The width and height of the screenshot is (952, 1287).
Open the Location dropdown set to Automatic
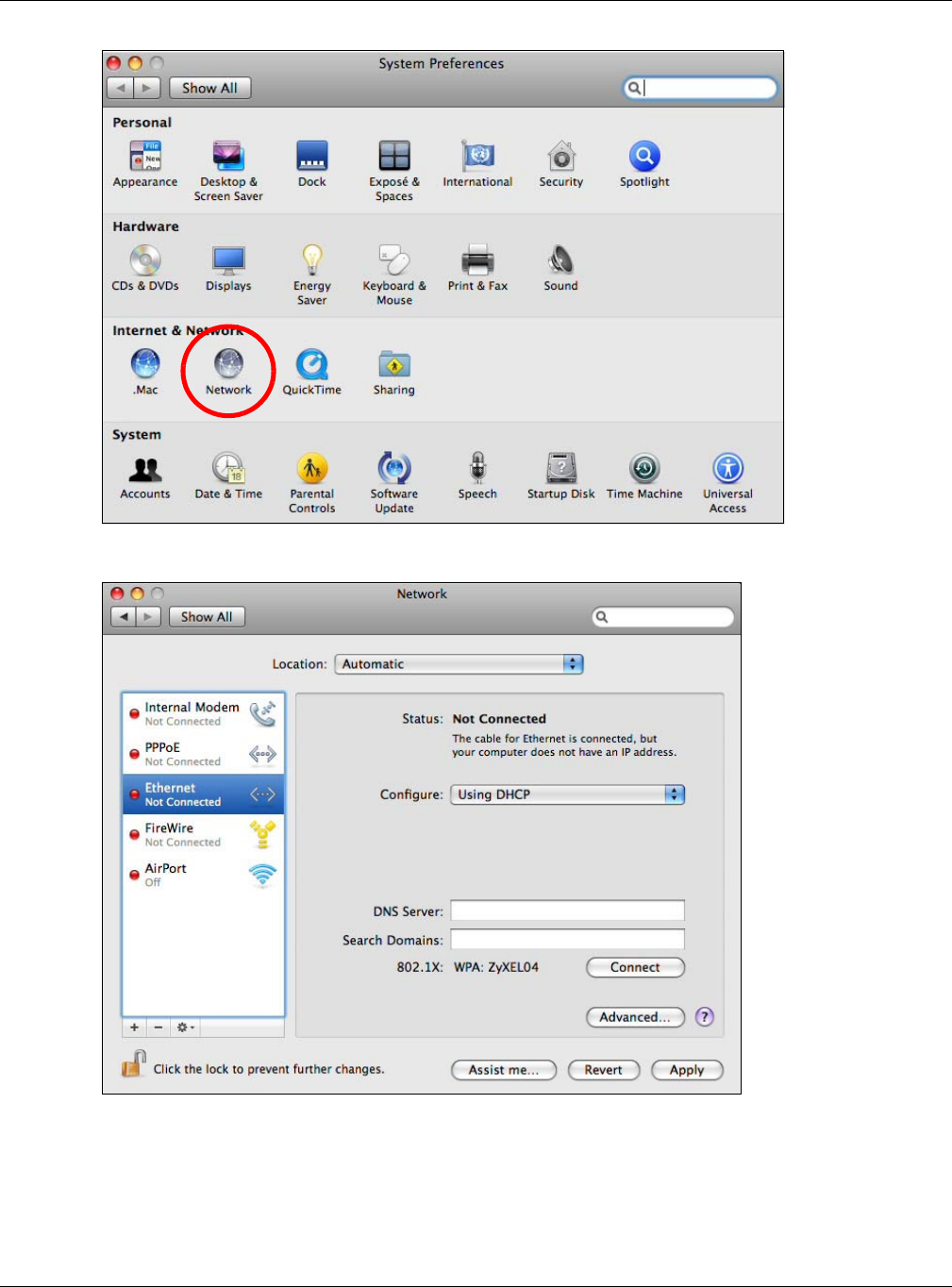coord(459,664)
